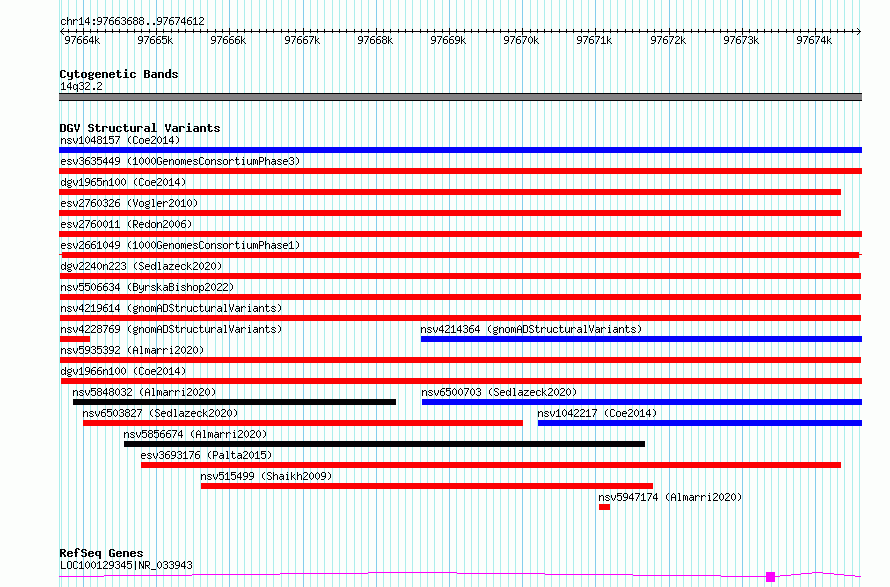Screen dimensions: 890x587
Task: Select the magenta exon block of LOC100129345
Action: (x=770, y=577)
